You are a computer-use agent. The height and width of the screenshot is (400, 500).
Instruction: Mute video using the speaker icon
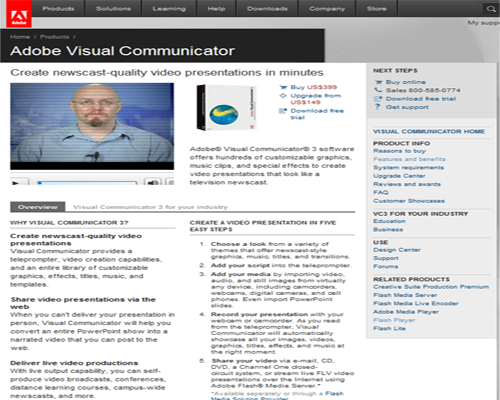tap(153, 182)
